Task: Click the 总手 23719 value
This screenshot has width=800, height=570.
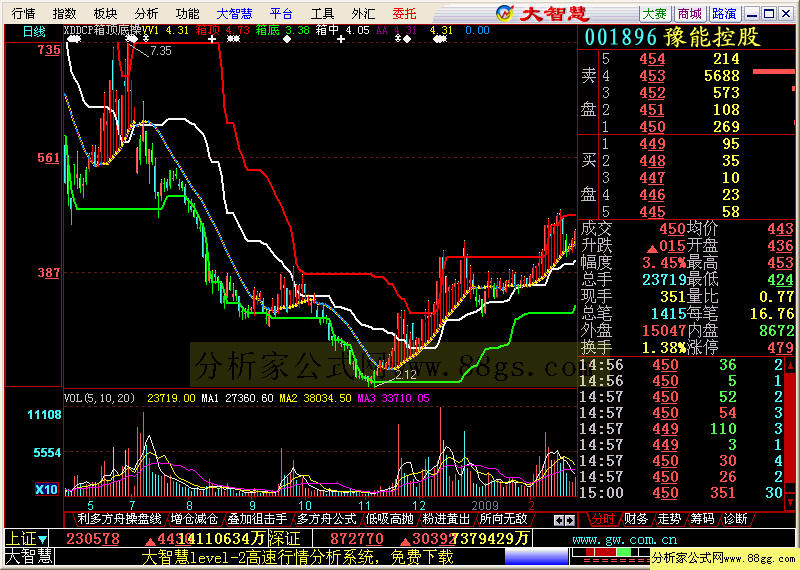Action: pyautogui.click(x=664, y=280)
